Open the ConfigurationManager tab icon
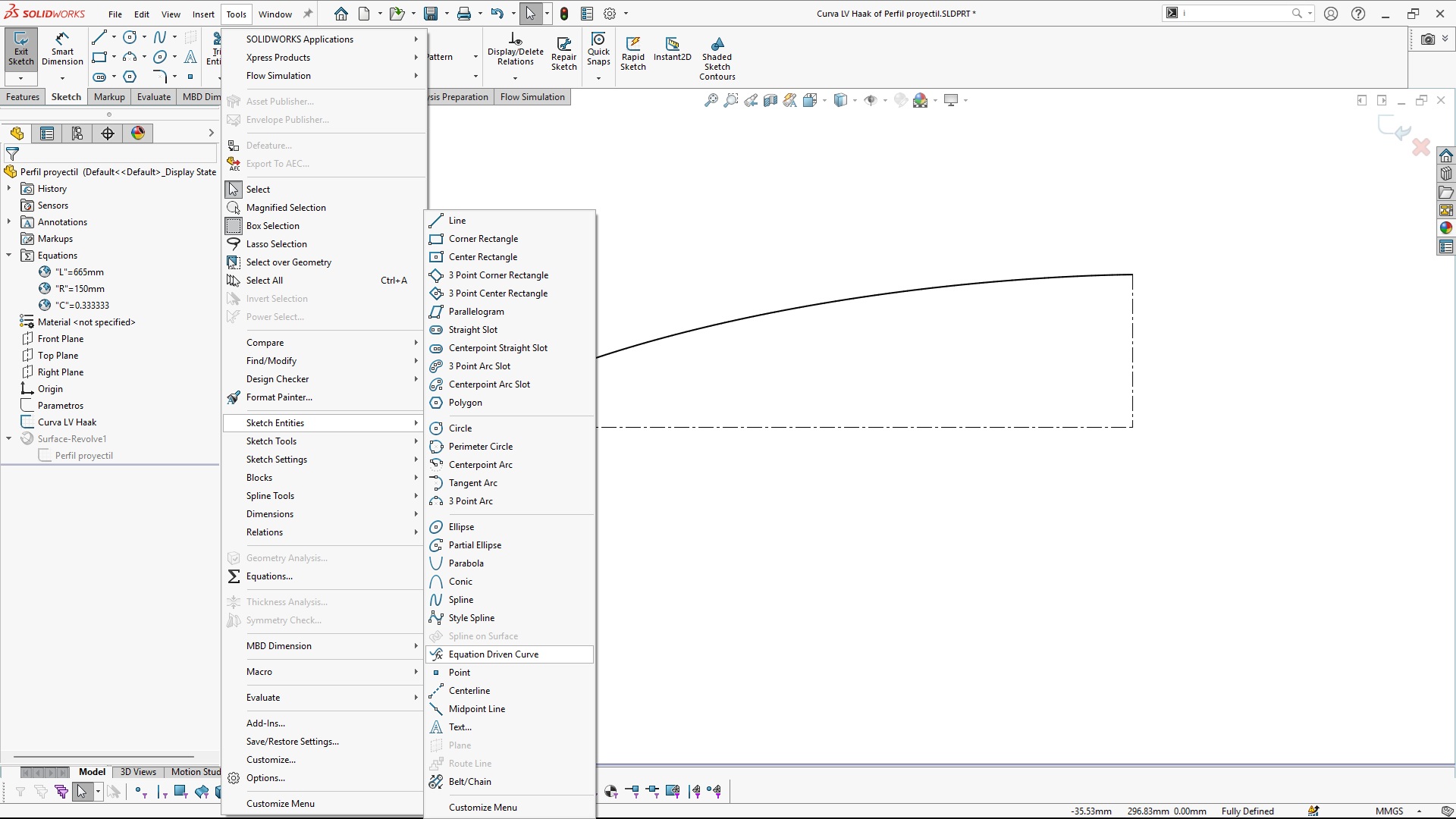The image size is (1456, 819). point(77,133)
